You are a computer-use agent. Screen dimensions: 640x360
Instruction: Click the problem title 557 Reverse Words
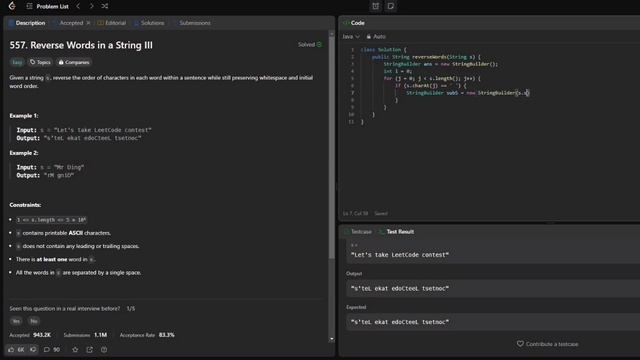pos(81,45)
